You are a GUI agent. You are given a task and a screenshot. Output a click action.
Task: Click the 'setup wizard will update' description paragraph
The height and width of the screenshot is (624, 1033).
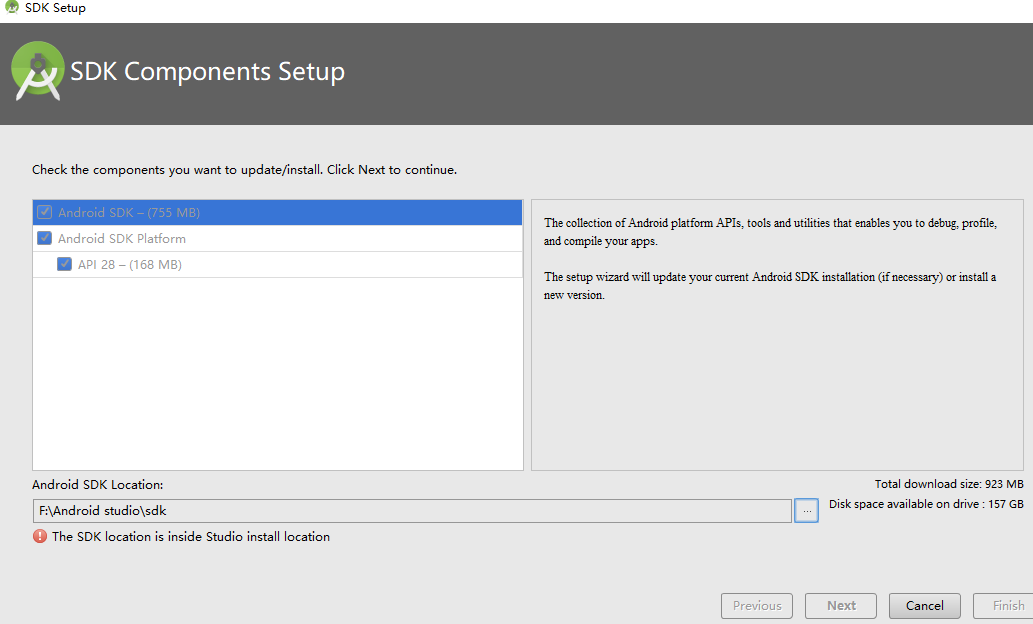[x=769, y=286]
